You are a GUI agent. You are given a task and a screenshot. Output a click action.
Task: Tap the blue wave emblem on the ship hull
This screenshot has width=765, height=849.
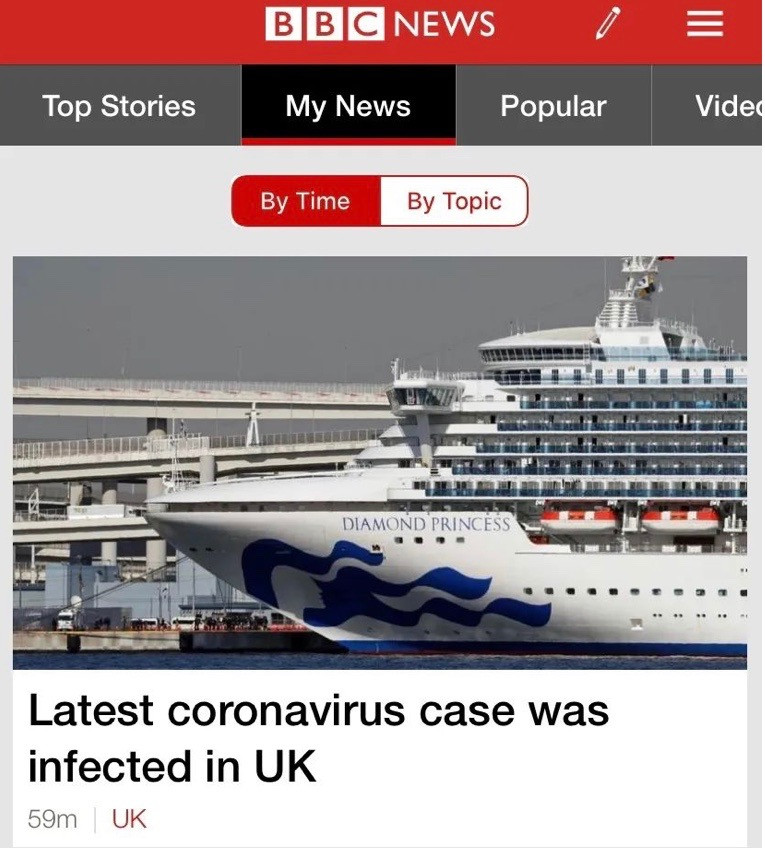click(395, 584)
